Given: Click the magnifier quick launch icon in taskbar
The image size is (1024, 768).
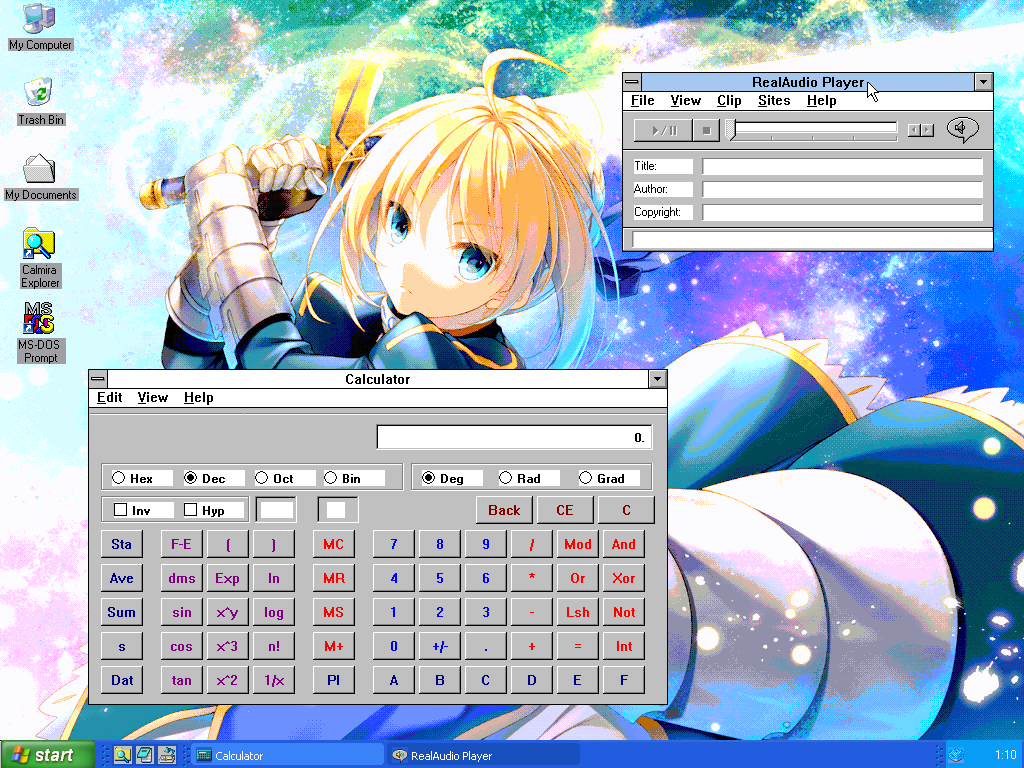Looking at the screenshot, I should click(123, 755).
